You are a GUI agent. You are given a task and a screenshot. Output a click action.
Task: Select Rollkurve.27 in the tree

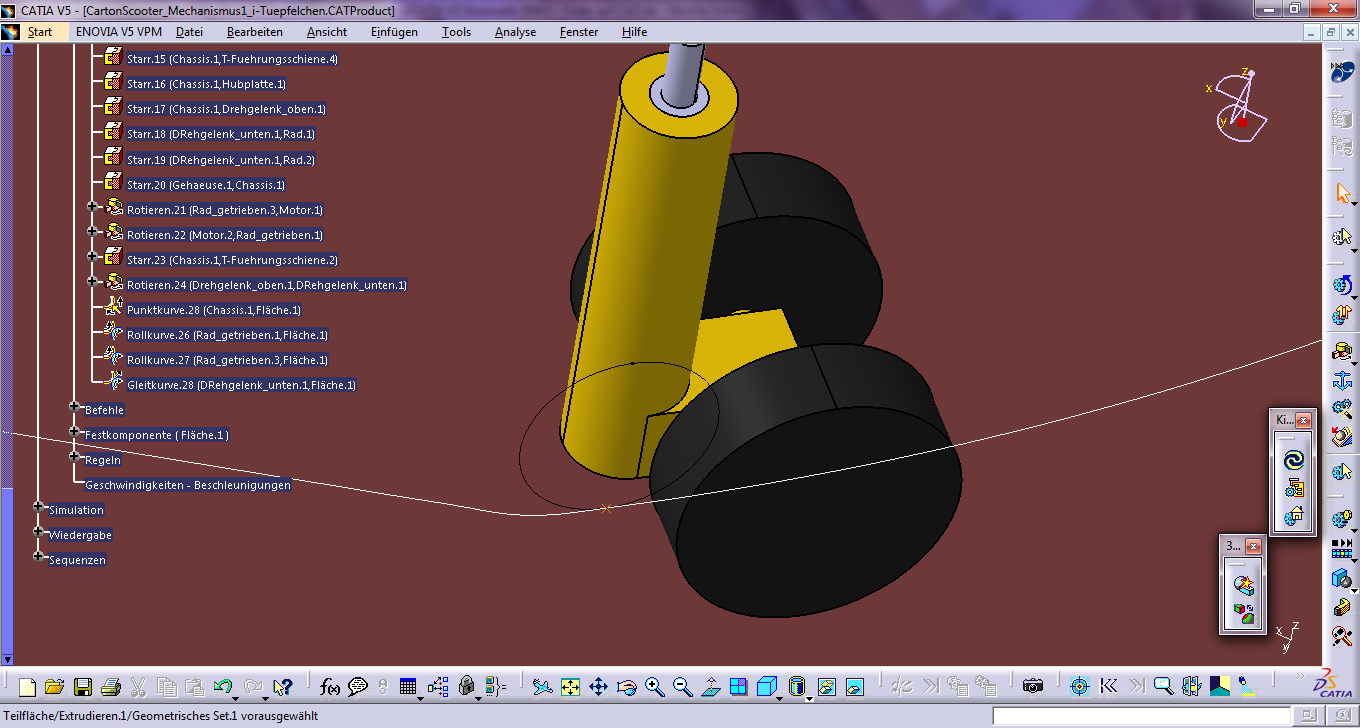pos(227,360)
